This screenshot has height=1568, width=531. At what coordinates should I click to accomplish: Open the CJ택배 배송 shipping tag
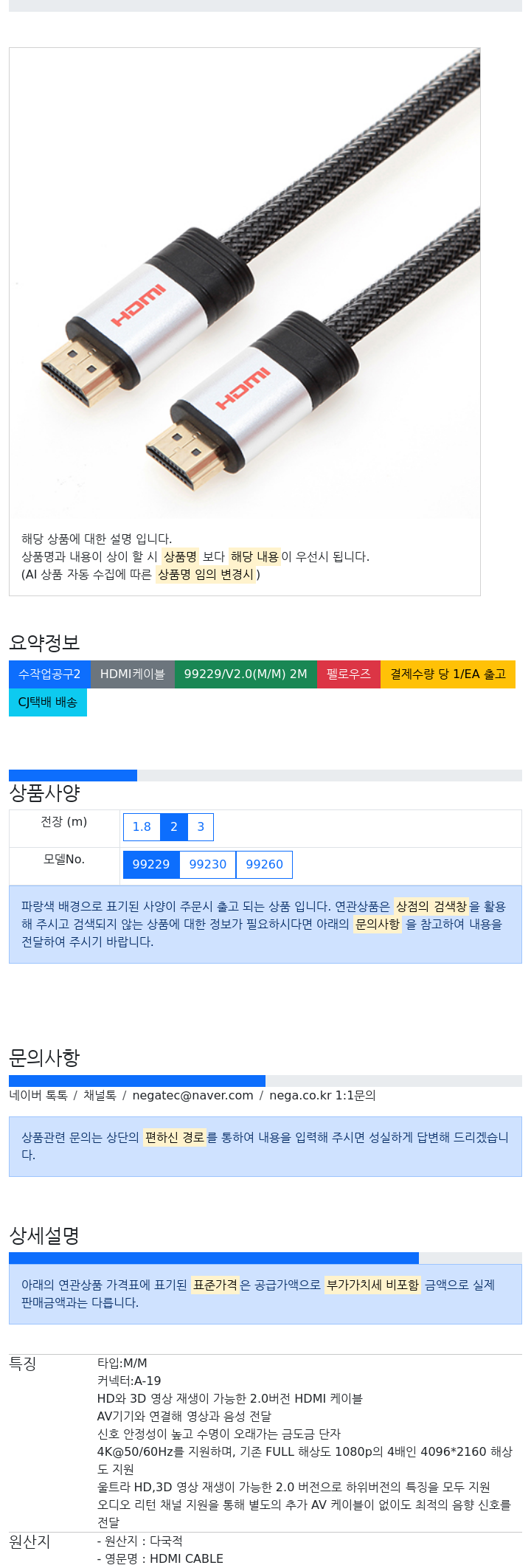click(48, 702)
